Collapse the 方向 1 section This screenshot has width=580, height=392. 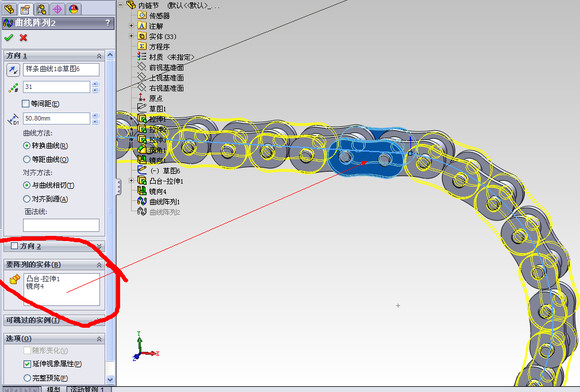pos(99,56)
